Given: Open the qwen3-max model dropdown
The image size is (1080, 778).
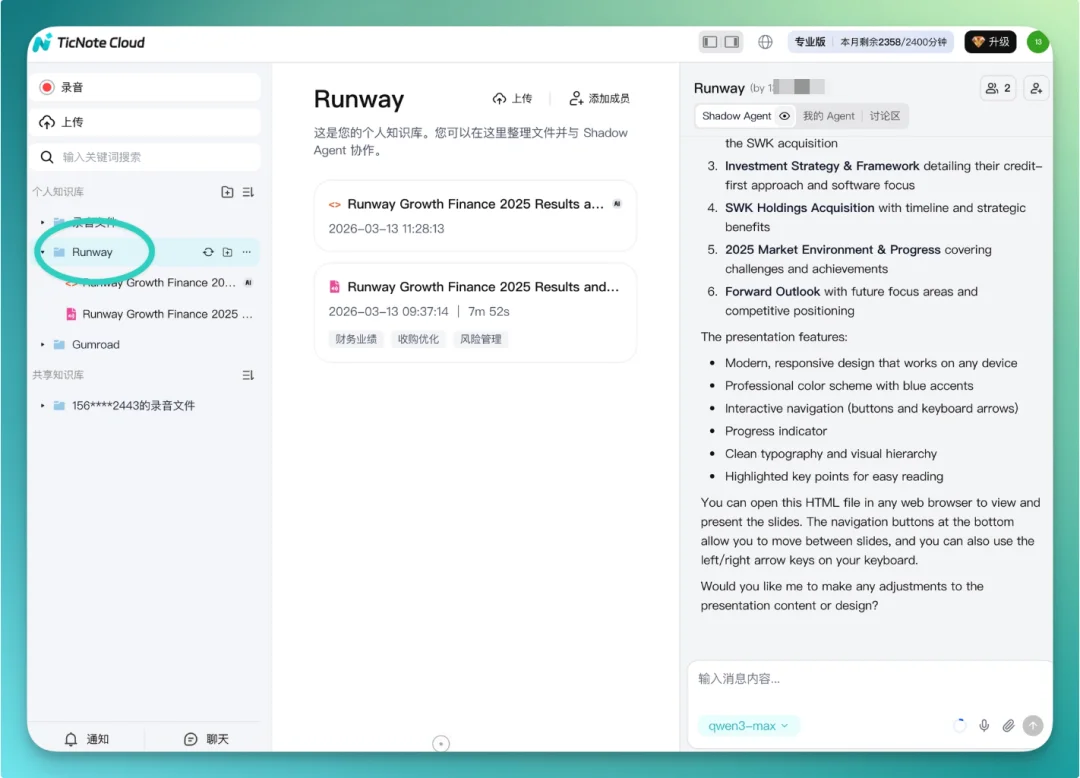Looking at the screenshot, I should (748, 726).
